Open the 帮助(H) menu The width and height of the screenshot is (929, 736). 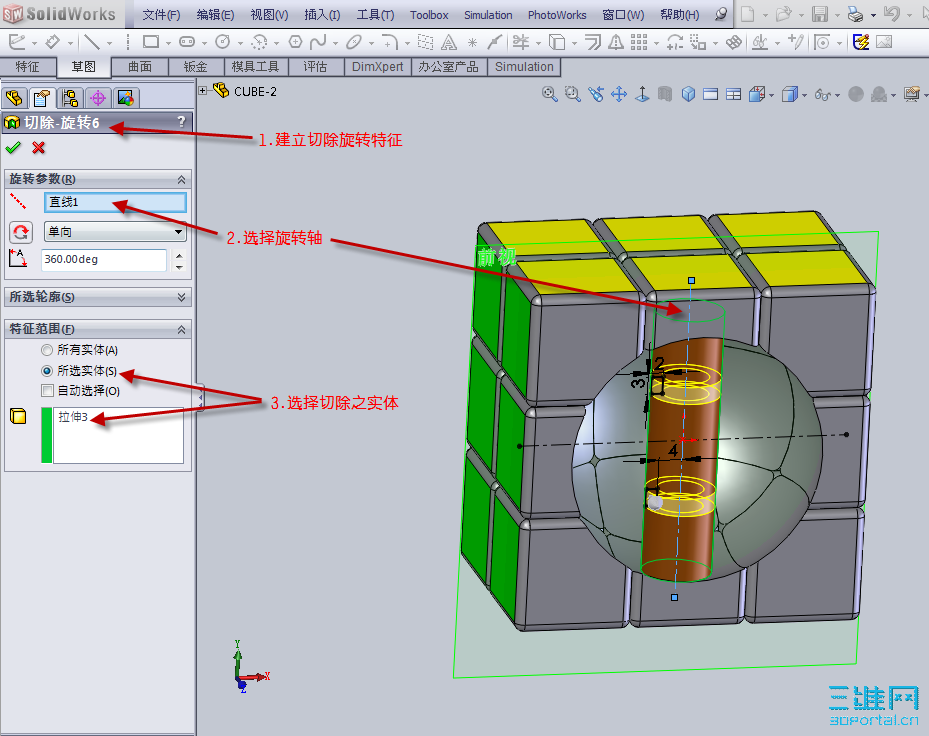coord(680,15)
